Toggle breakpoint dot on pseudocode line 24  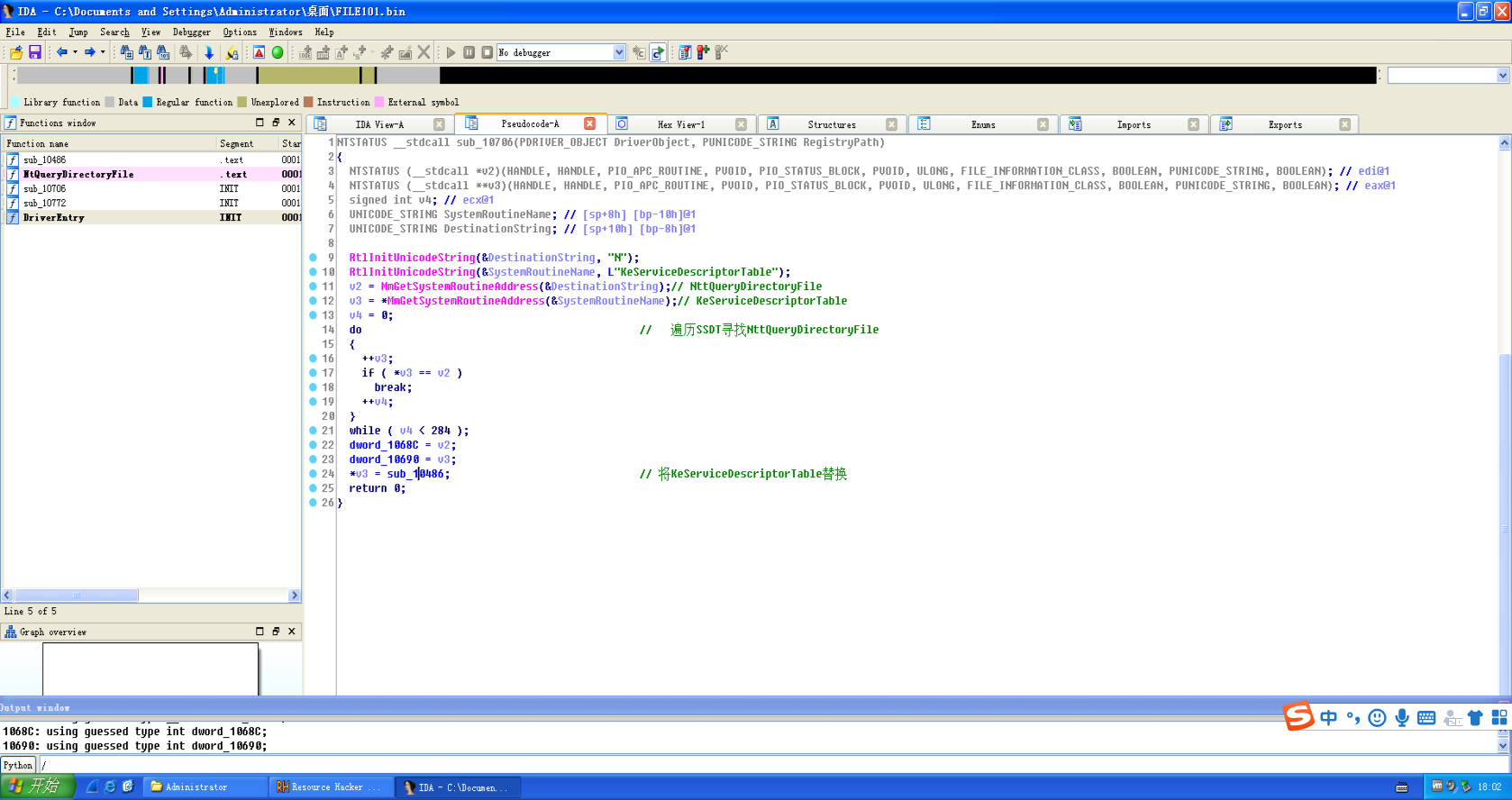(x=313, y=473)
